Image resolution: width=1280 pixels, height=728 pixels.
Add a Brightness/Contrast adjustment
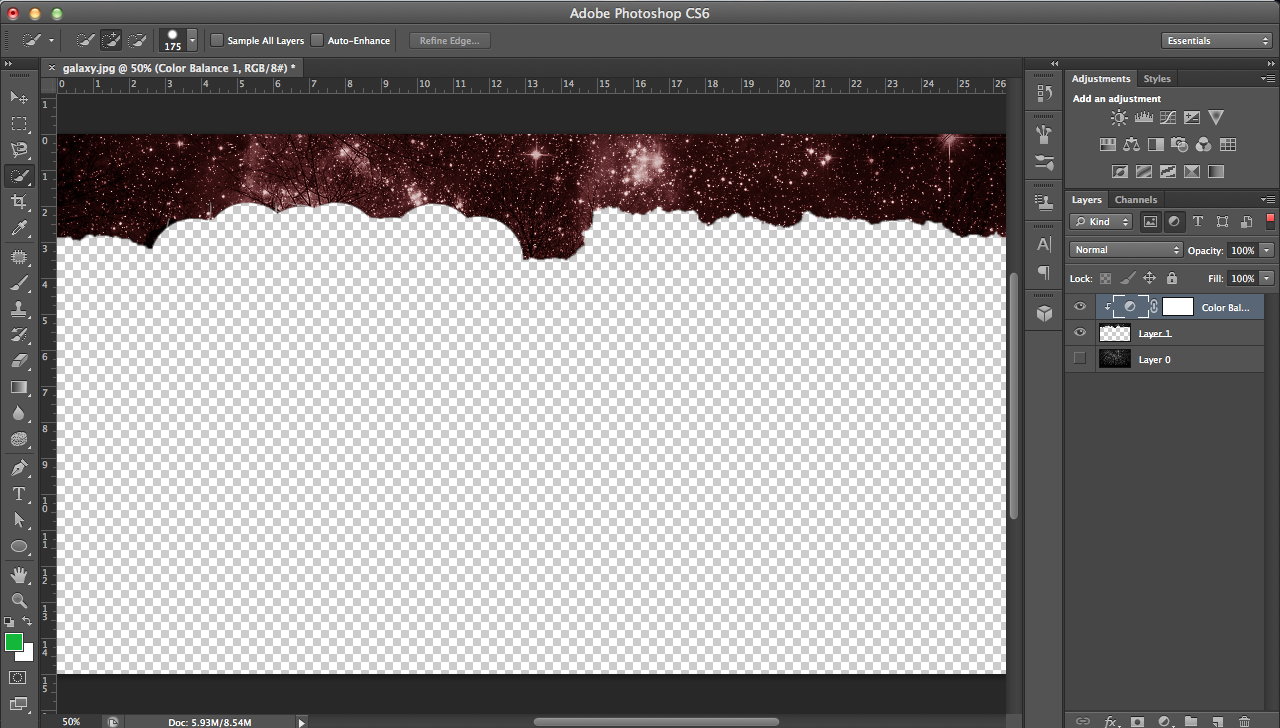pos(1119,118)
